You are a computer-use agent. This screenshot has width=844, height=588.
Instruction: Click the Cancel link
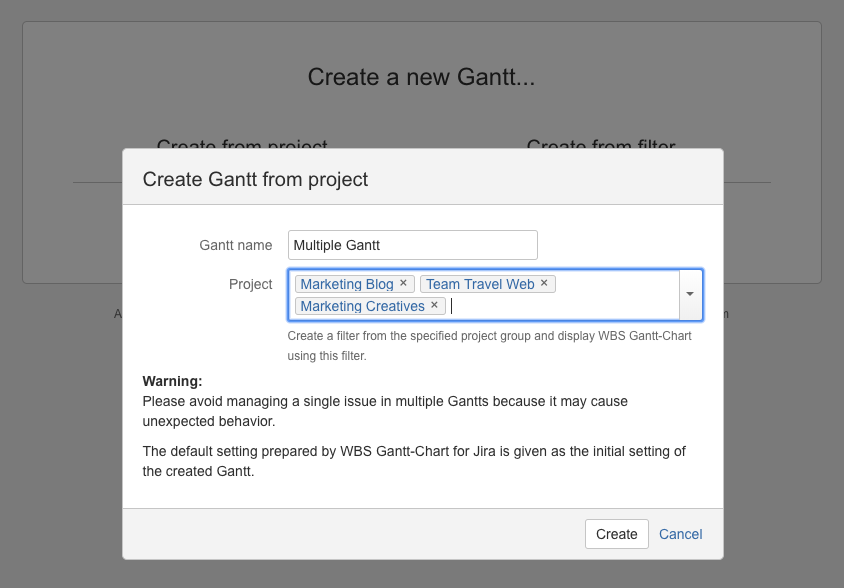point(680,534)
